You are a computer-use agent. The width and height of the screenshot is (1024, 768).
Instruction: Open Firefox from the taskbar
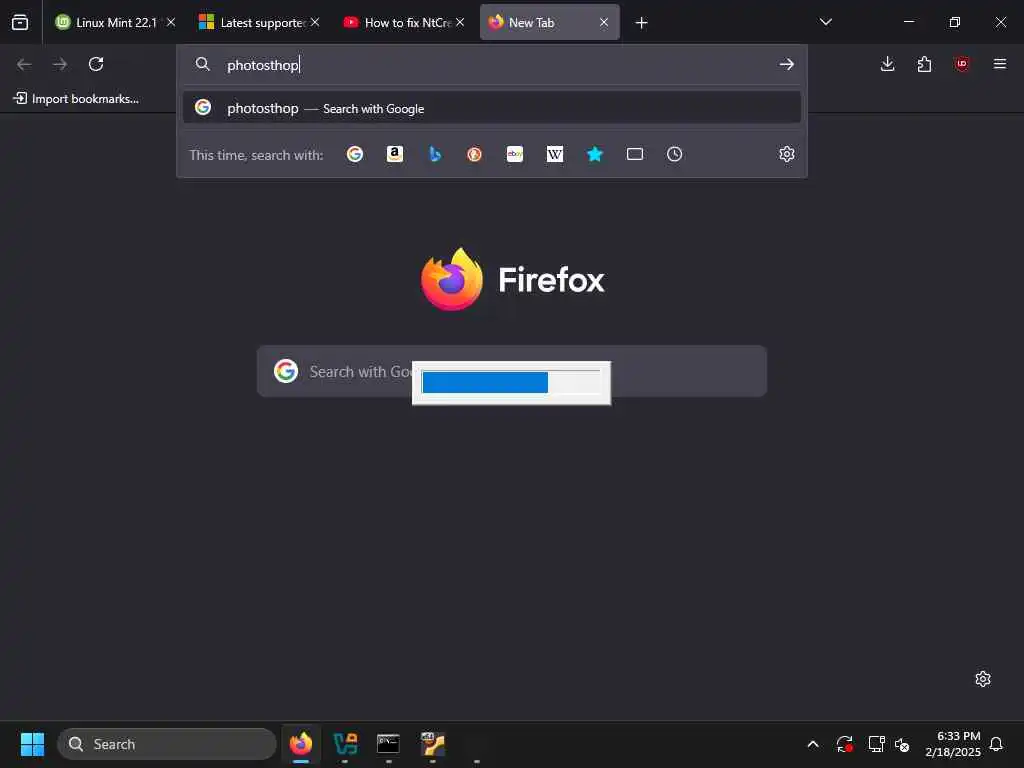(301, 744)
